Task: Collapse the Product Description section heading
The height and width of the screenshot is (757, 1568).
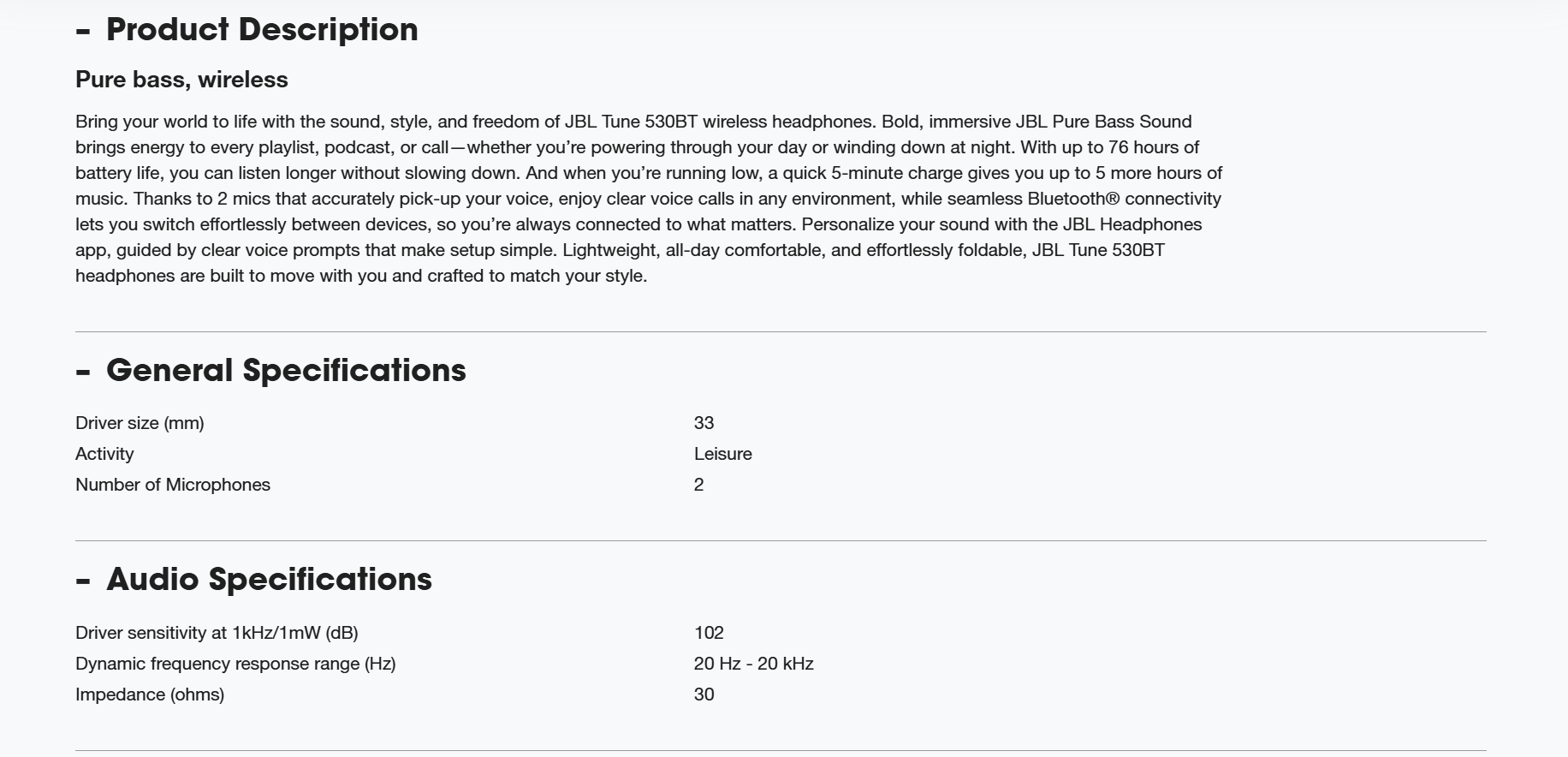Action: 261,30
